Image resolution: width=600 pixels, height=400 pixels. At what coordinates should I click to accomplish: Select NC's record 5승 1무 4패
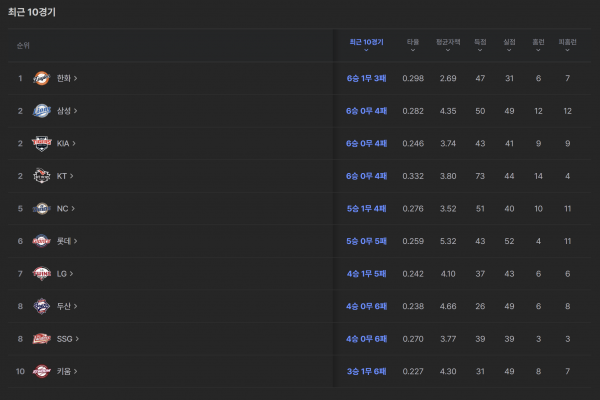pos(366,209)
